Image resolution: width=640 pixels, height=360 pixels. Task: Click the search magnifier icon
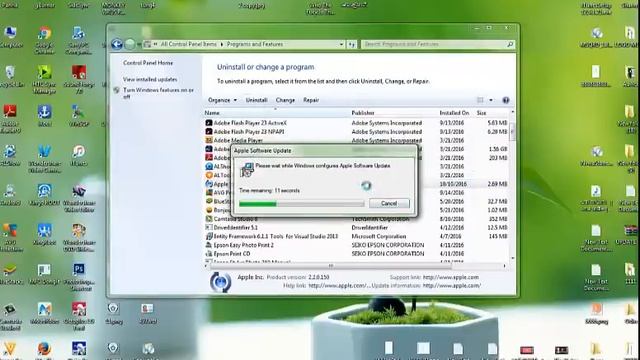[510, 44]
